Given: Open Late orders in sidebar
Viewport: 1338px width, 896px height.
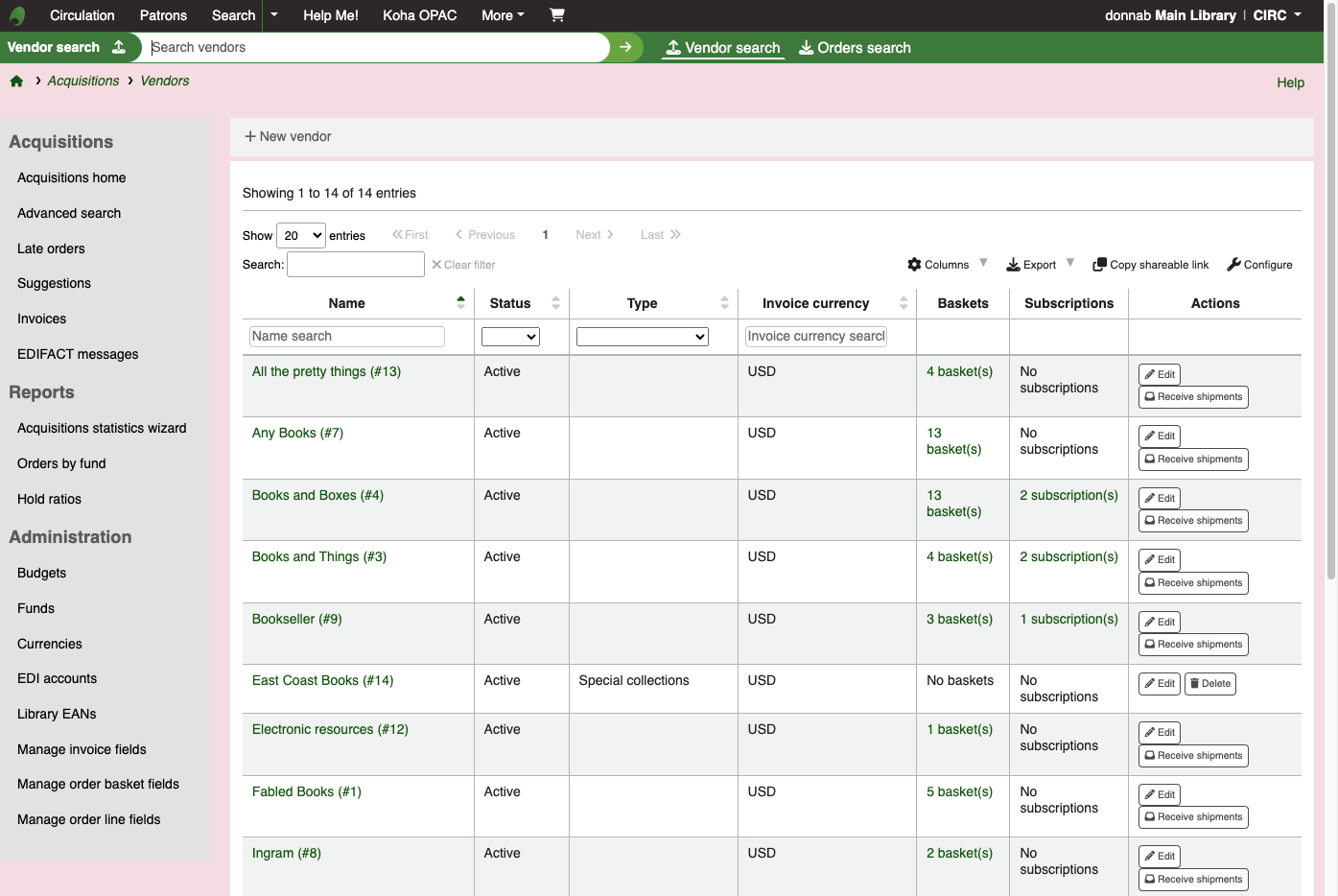Looking at the screenshot, I should point(51,248).
